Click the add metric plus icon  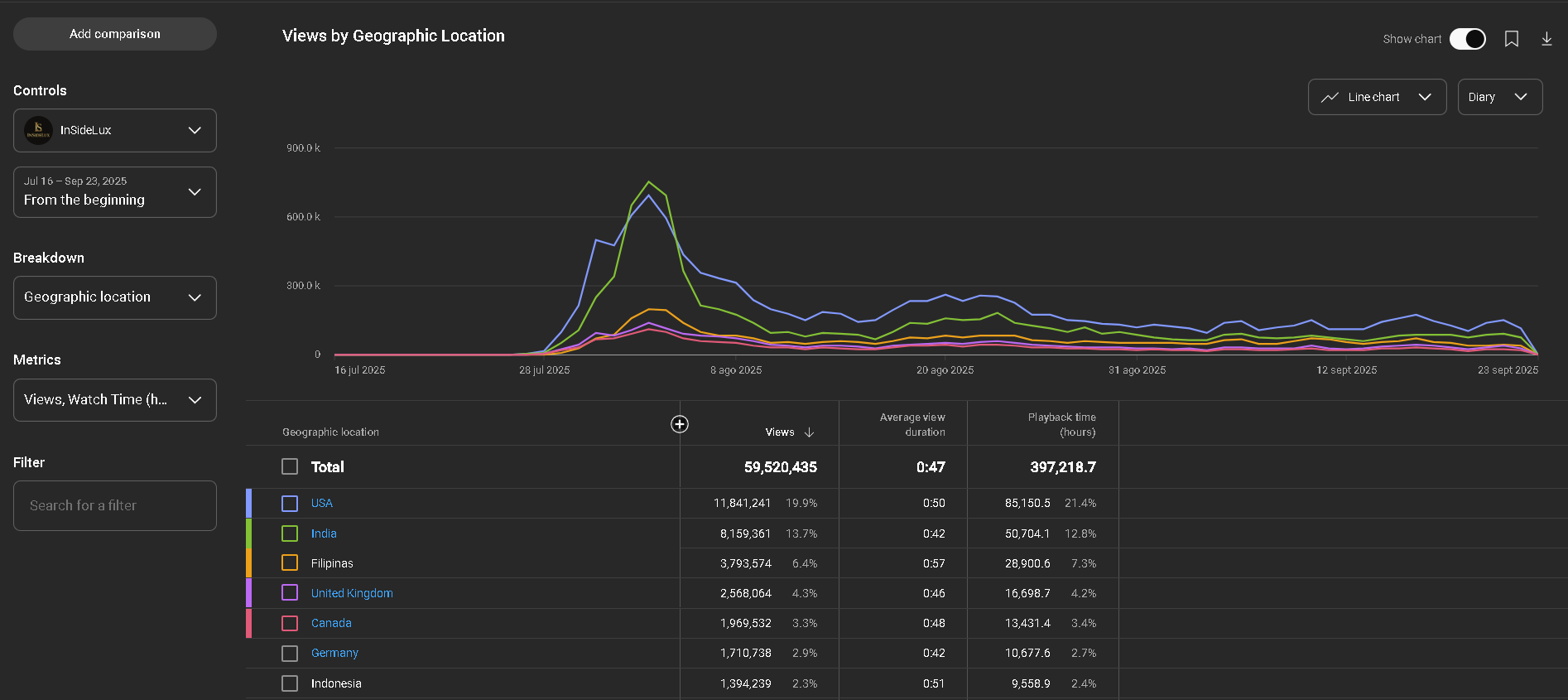pyautogui.click(x=679, y=424)
